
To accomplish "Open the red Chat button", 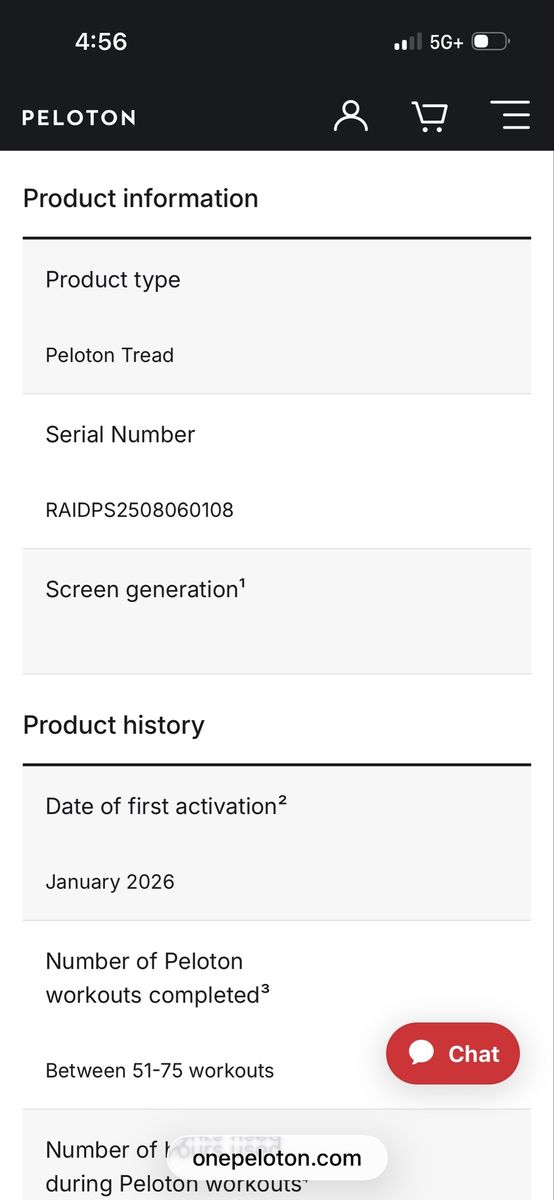I will 453,1053.
